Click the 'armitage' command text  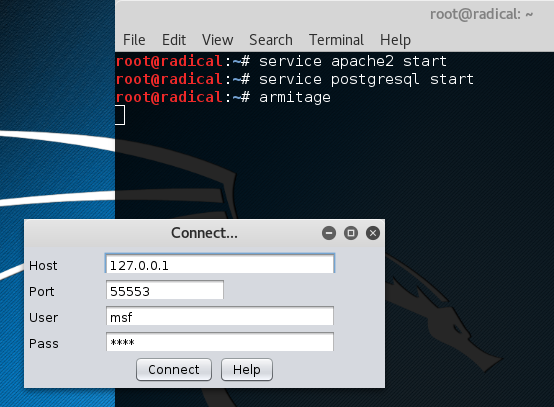pos(295,97)
